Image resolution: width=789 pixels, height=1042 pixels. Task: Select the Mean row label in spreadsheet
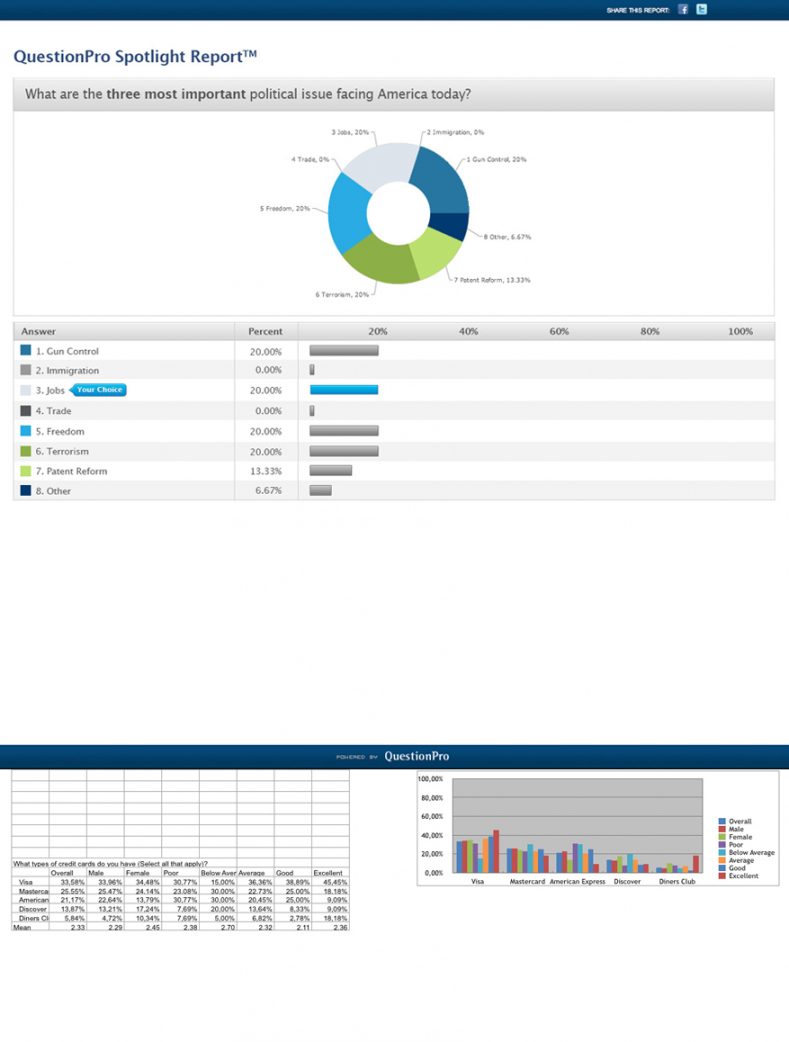[x=22, y=928]
